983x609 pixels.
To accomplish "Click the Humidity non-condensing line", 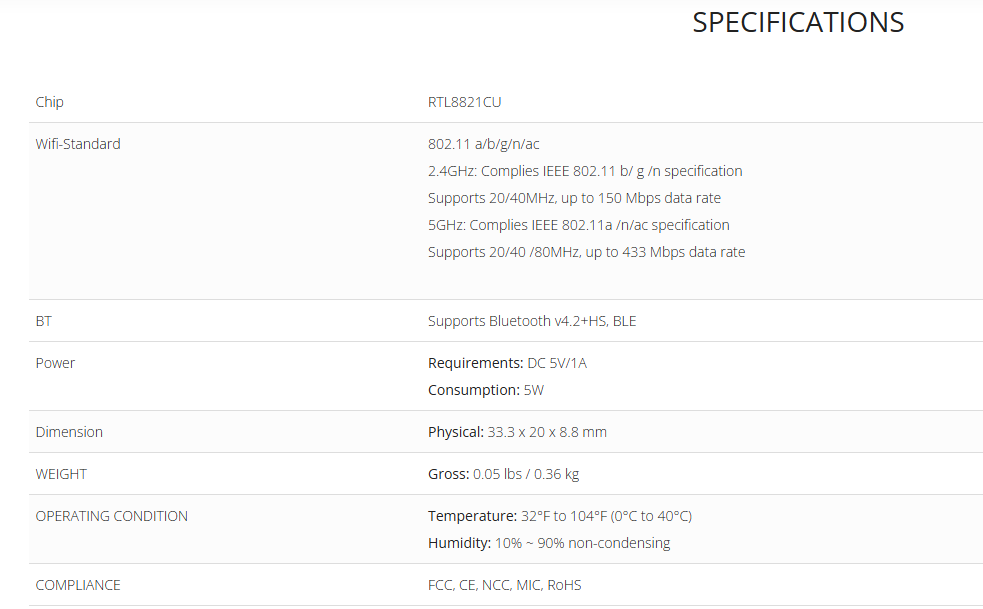I will (549, 543).
